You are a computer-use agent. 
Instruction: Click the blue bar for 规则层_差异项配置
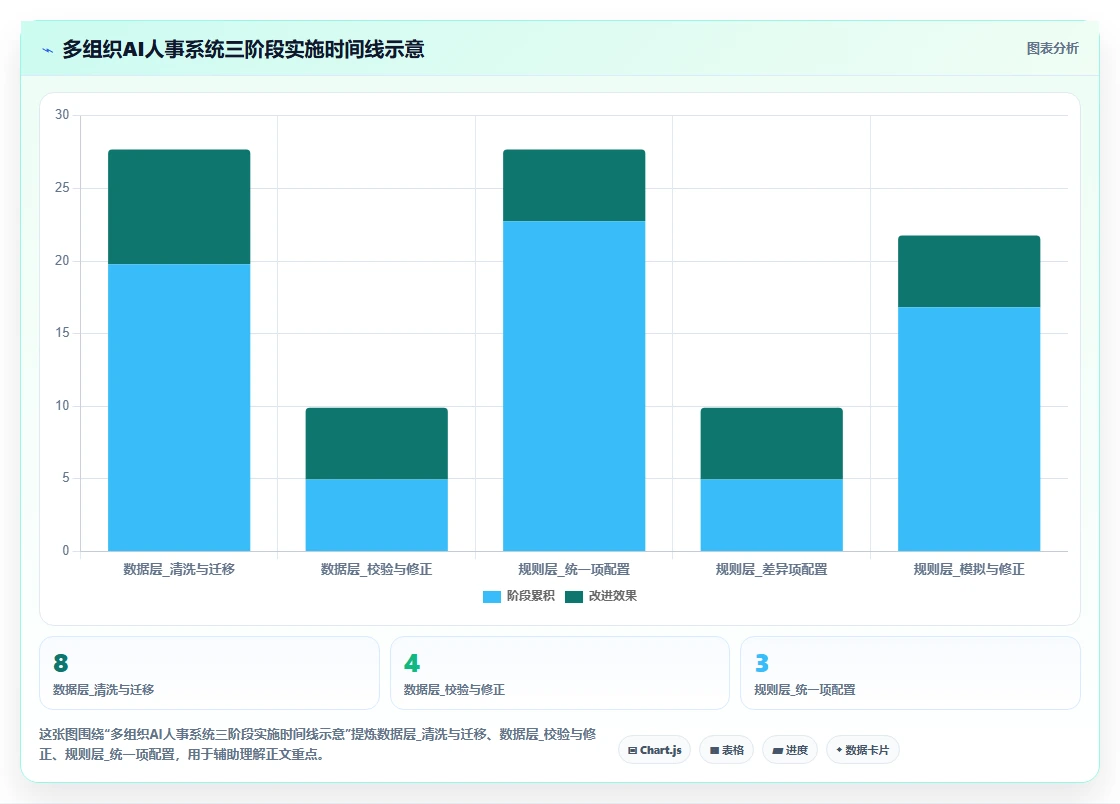point(771,515)
